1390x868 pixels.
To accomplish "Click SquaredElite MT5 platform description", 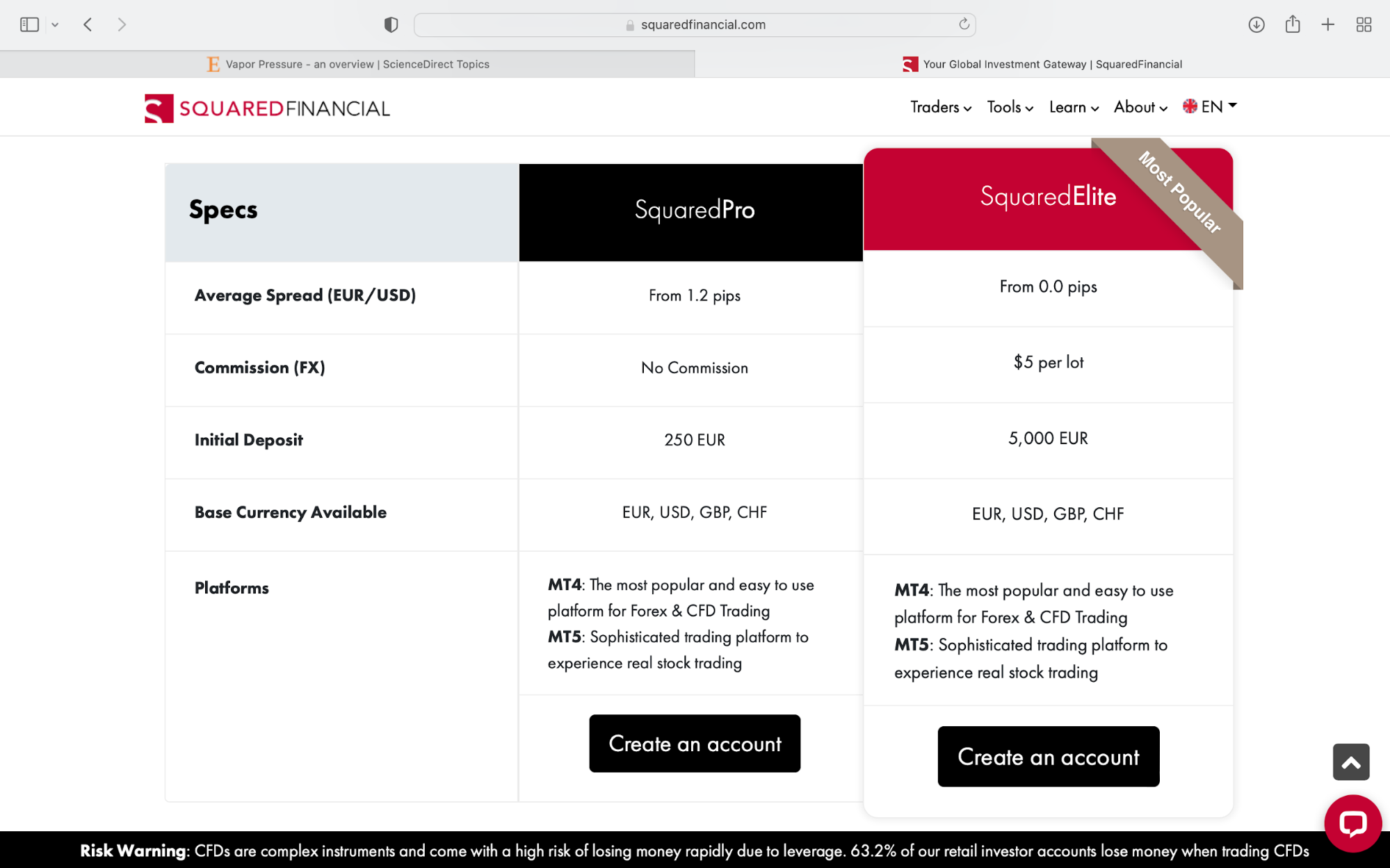I will coord(1031,659).
